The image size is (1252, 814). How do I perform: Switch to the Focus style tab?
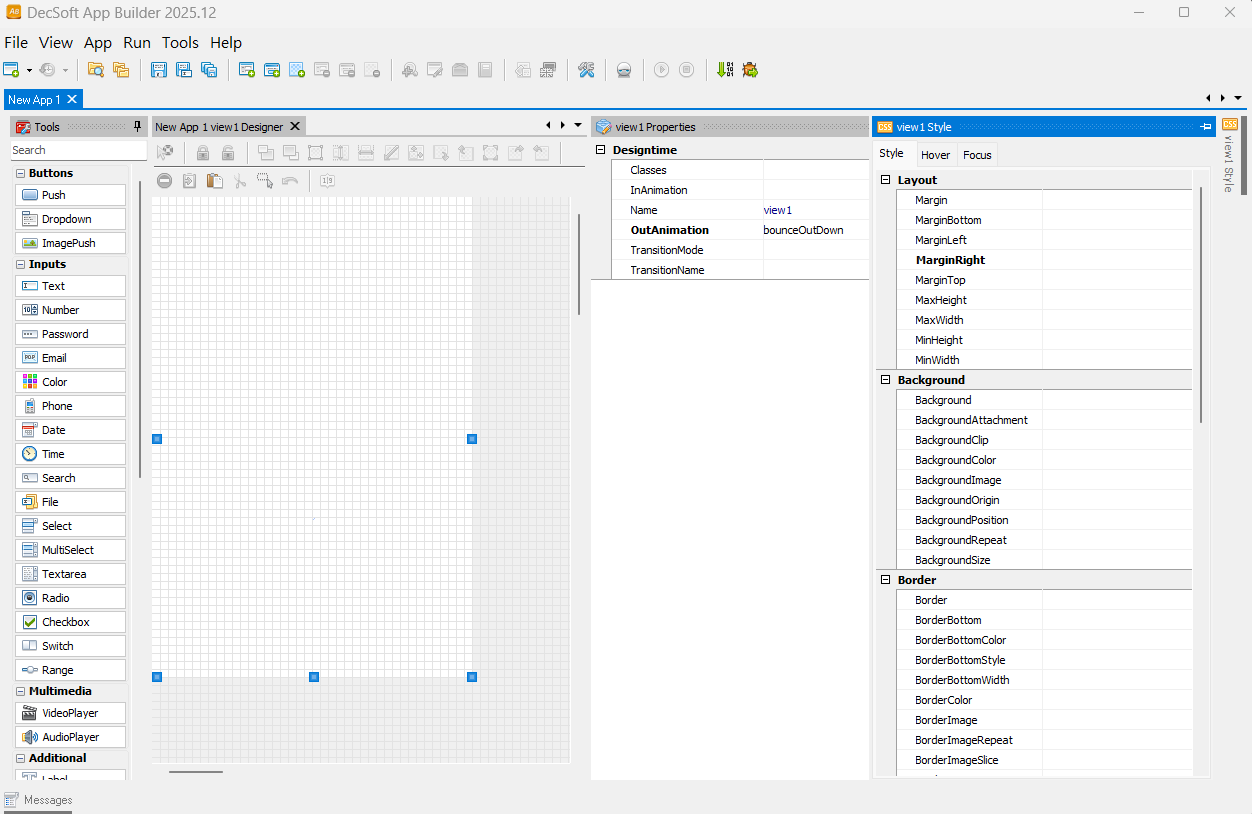(x=977, y=155)
